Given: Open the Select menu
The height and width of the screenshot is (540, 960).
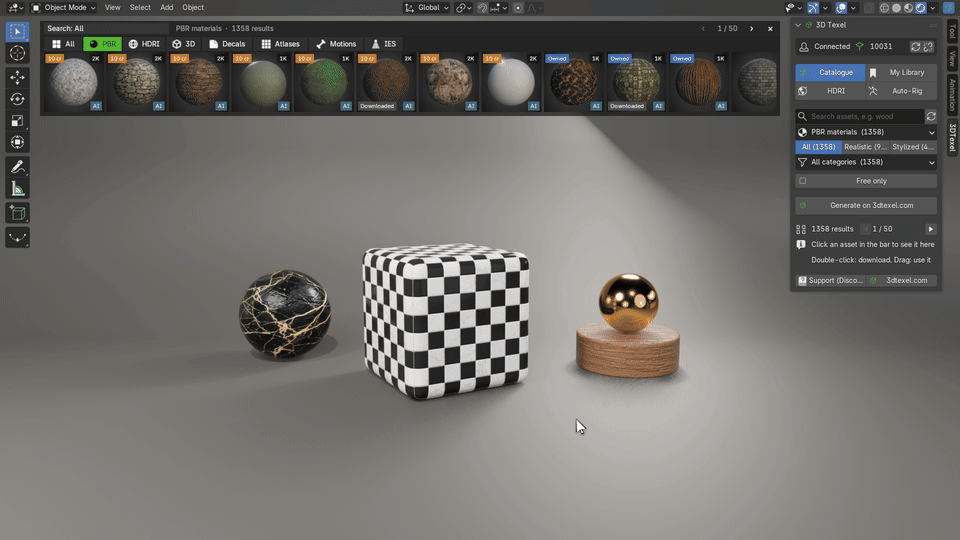Looking at the screenshot, I should click(x=140, y=8).
